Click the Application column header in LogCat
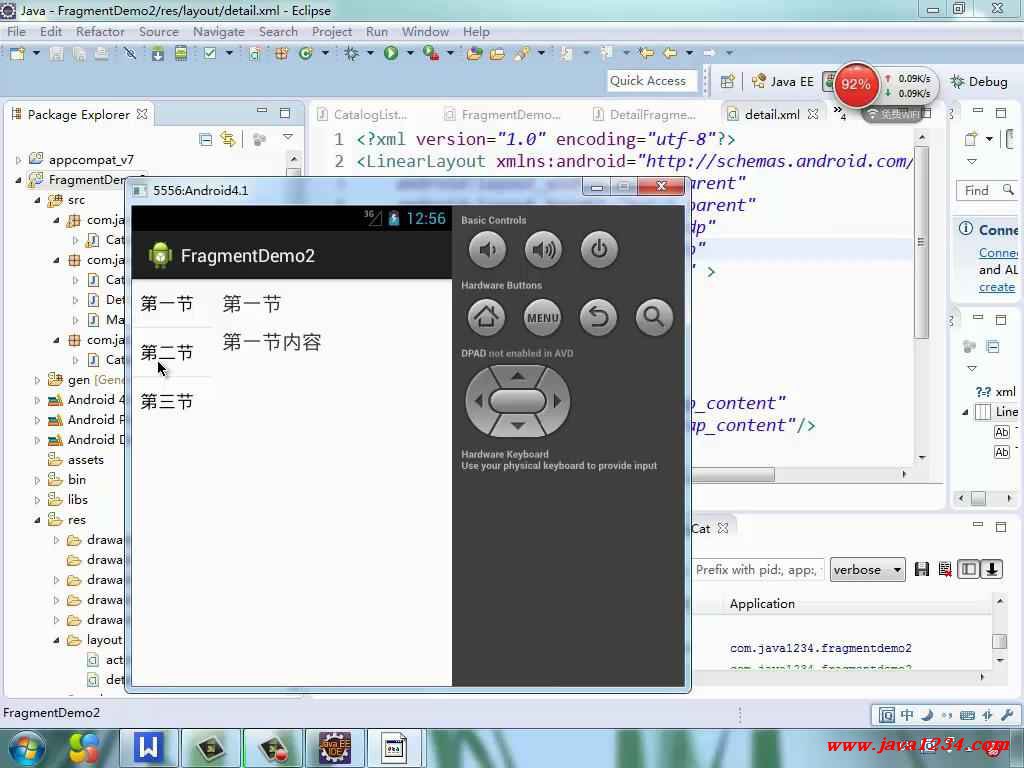1024x768 pixels. click(x=762, y=603)
